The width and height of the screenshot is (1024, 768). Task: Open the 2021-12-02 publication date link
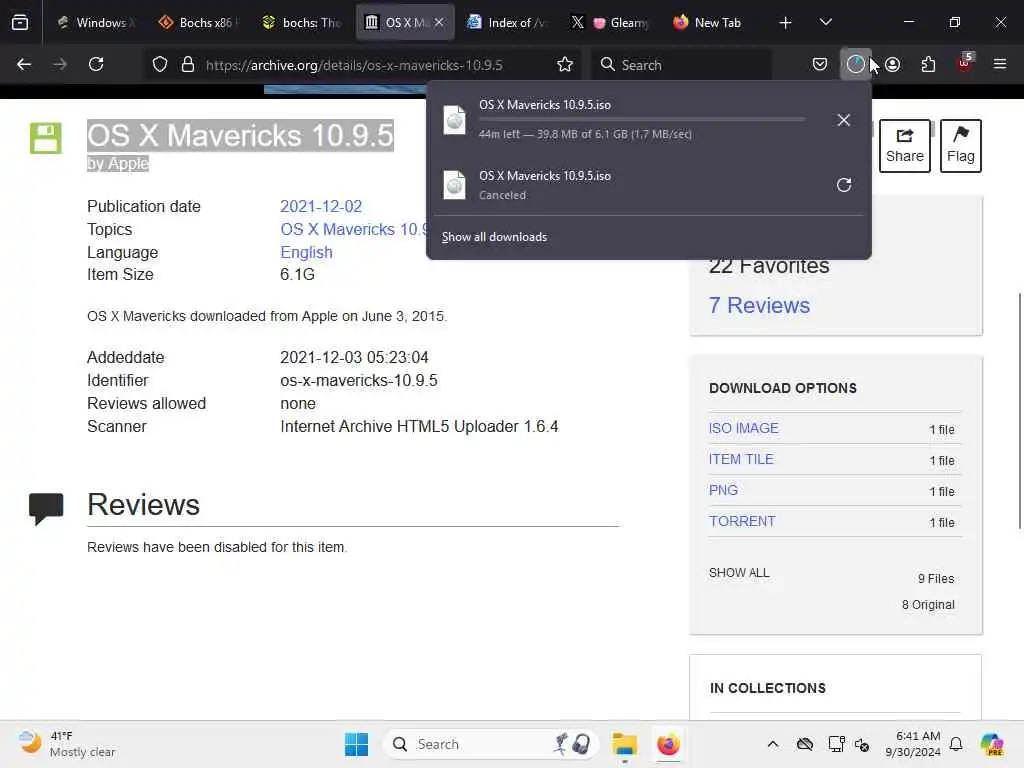coord(321,206)
